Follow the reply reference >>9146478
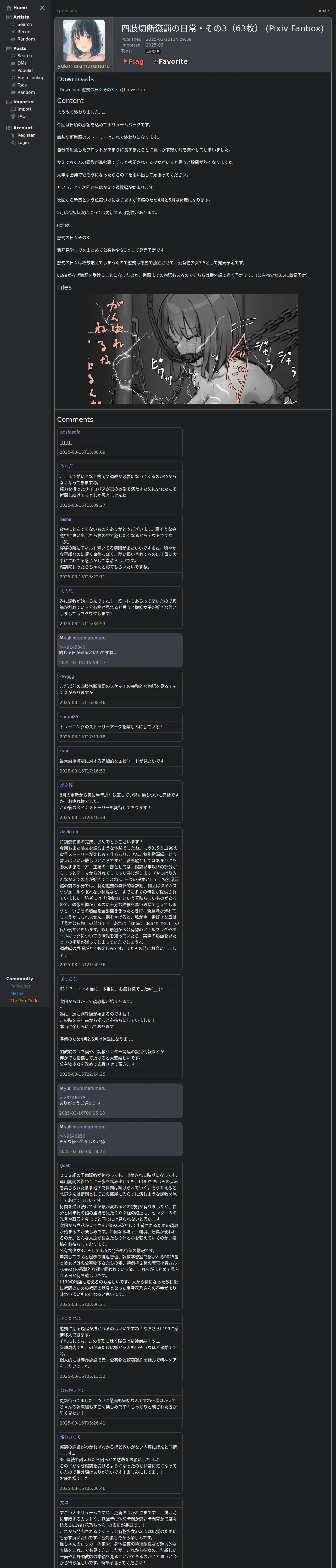 [72, 1098]
